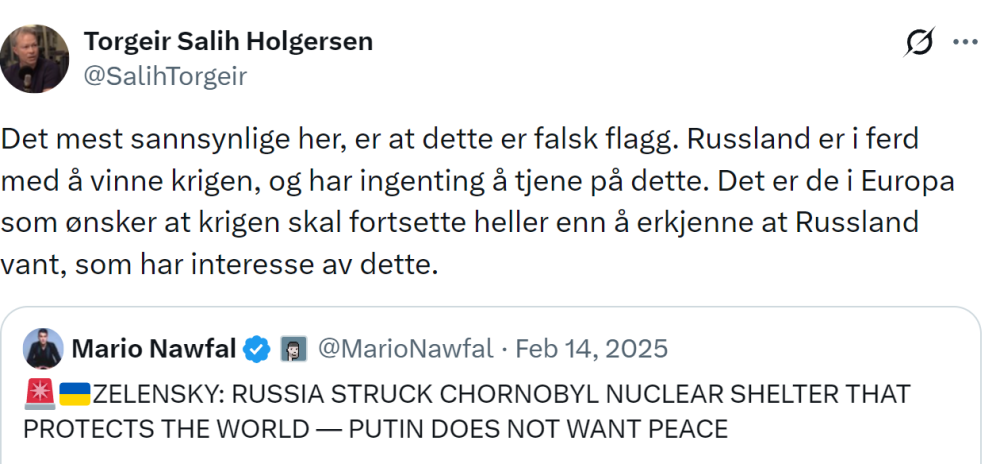Click the blue verified checkmark badge

258,349
